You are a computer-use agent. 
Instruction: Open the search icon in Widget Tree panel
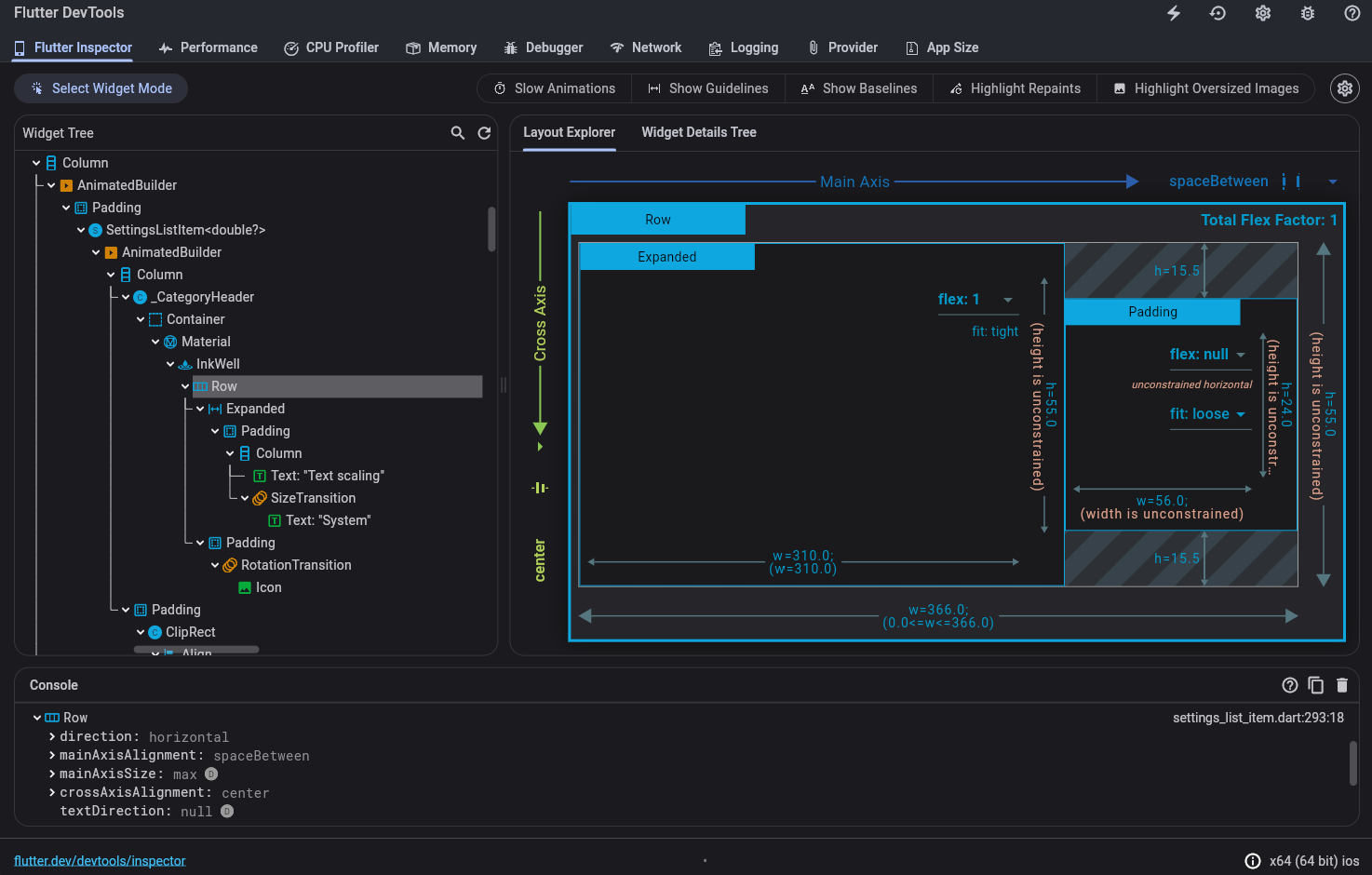pyautogui.click(x=457, y=132)
